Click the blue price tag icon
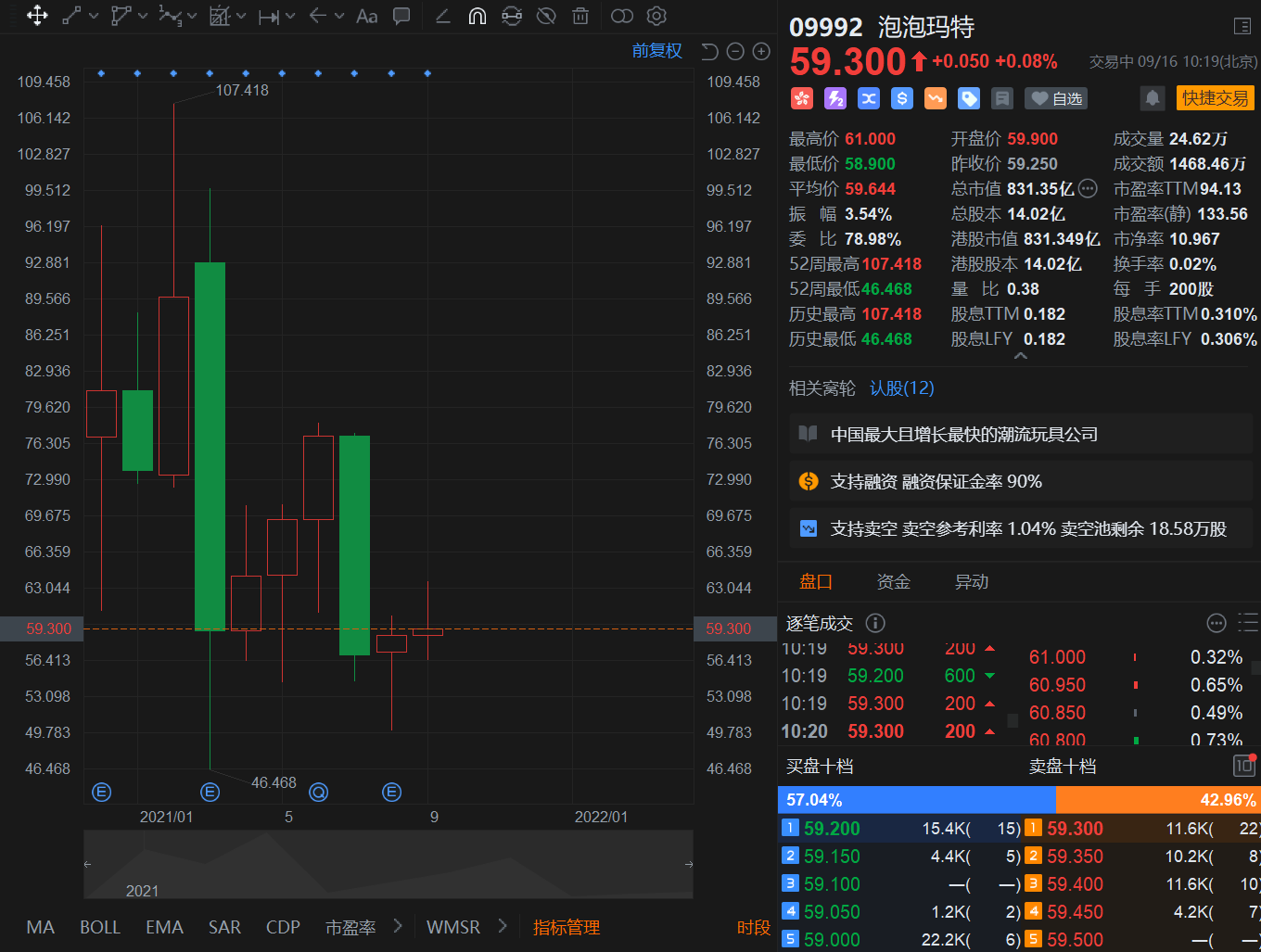This screenshot has width=1261, height=952. pyautogui.click(x=969, y=98)
